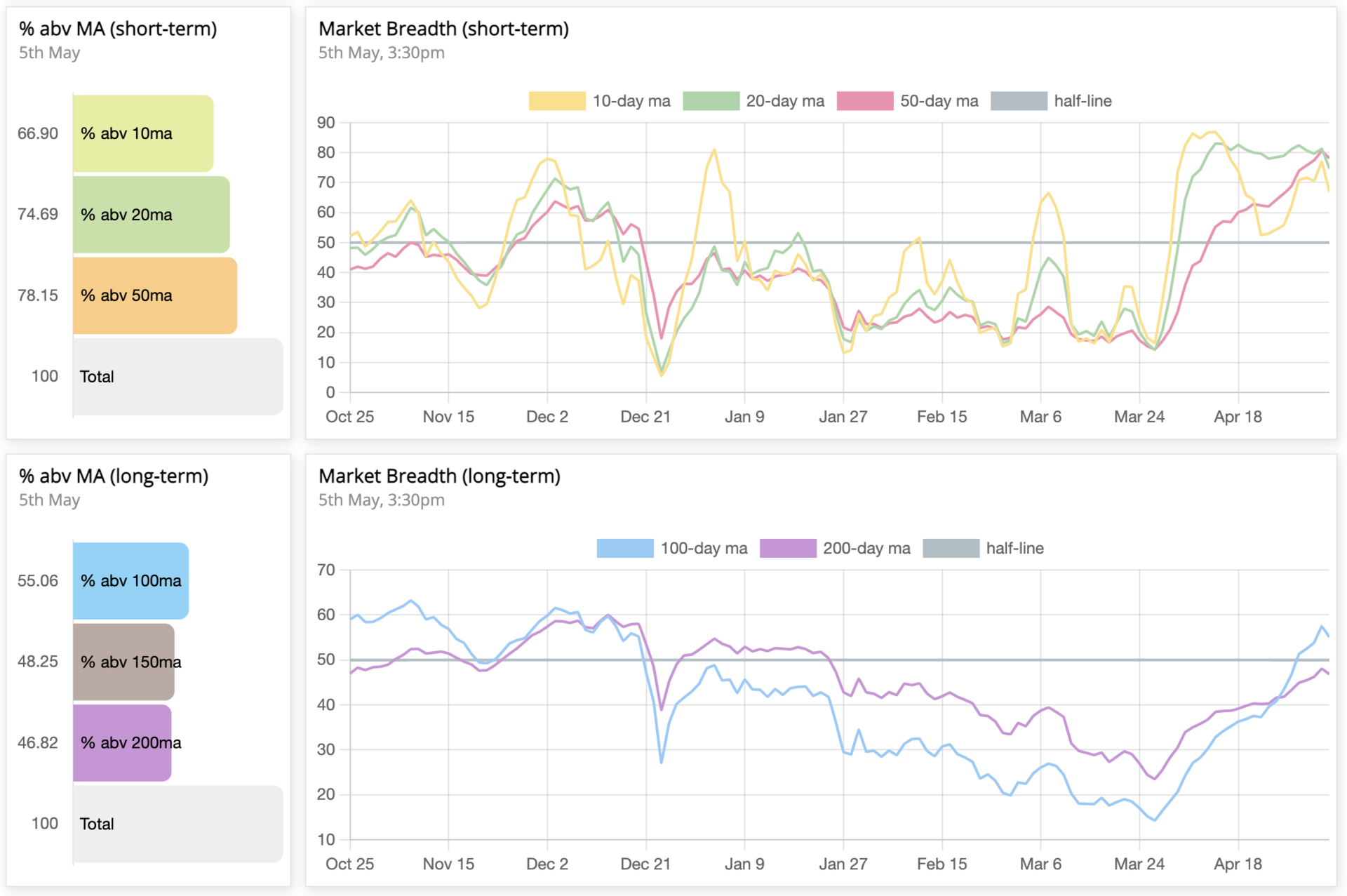Click 'Mar 24' on long-term chart axis
1347x896 pixels.
pos(1139,864)
